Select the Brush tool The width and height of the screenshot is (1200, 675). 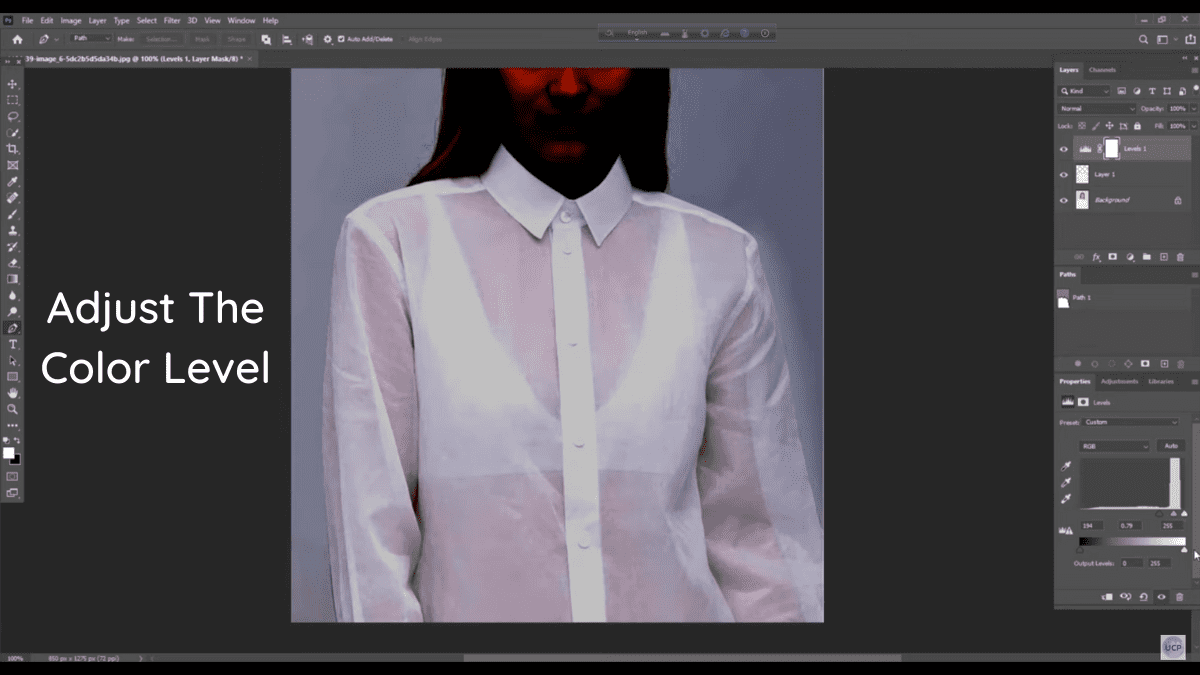pyautogui.click(x=13, y=214)
